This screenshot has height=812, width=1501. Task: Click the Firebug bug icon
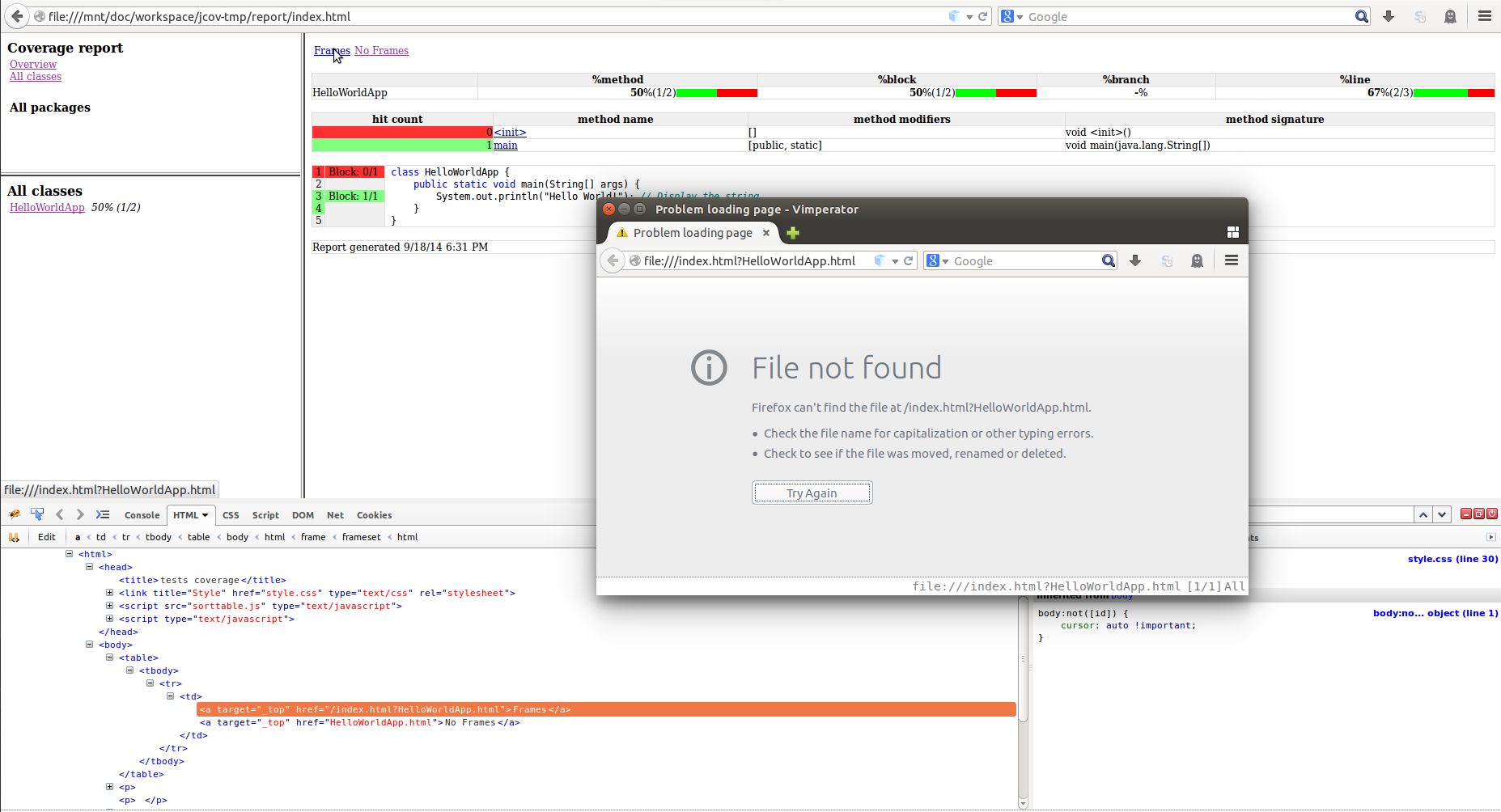[x=15, y=514]
